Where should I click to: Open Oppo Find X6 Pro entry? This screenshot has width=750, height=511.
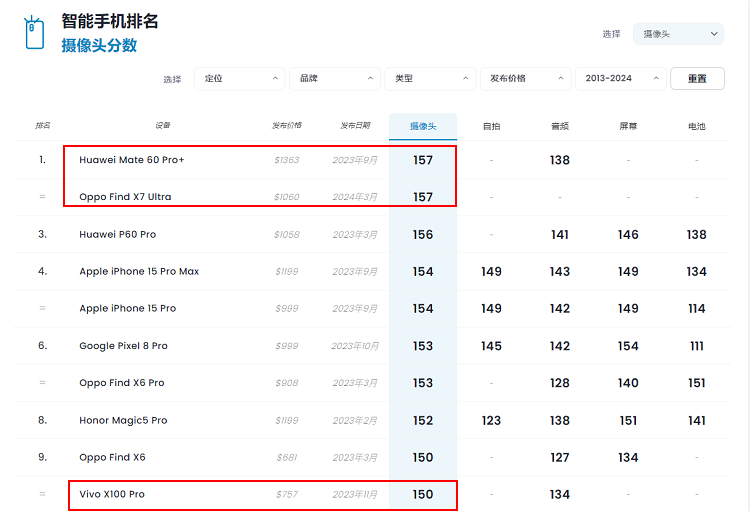121,383
